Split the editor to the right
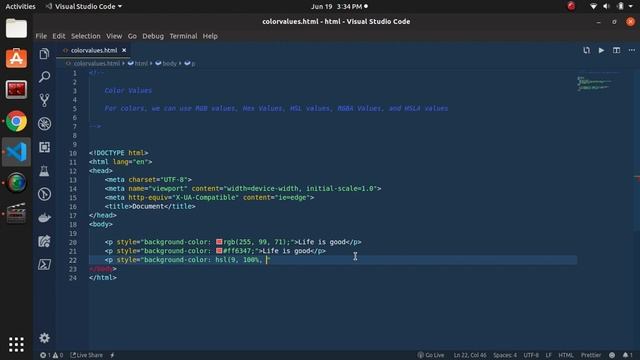Screen dimensions: 640x360 (x=616, y=50)
